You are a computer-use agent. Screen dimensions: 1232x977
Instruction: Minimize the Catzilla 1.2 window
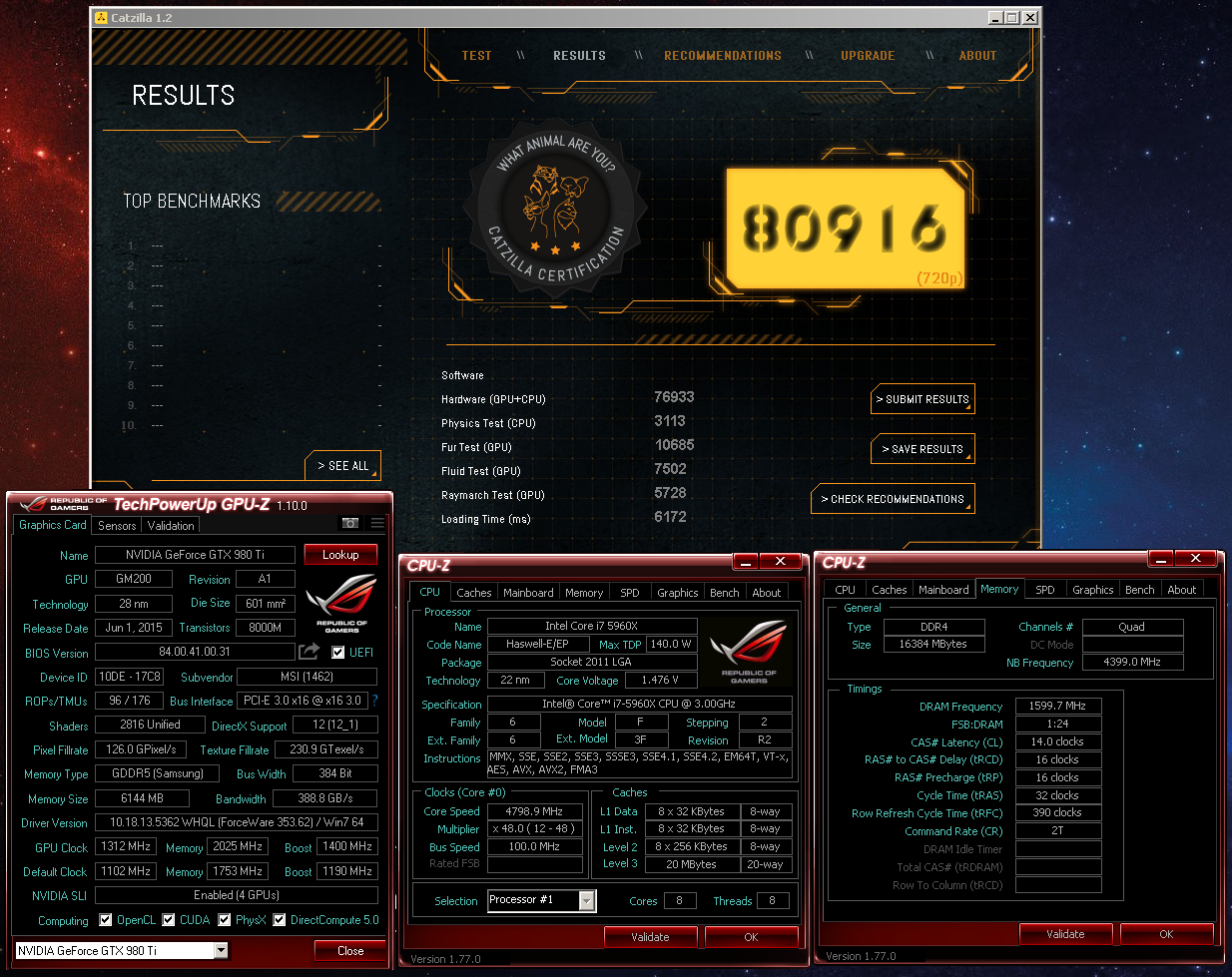tap(994, 18)
